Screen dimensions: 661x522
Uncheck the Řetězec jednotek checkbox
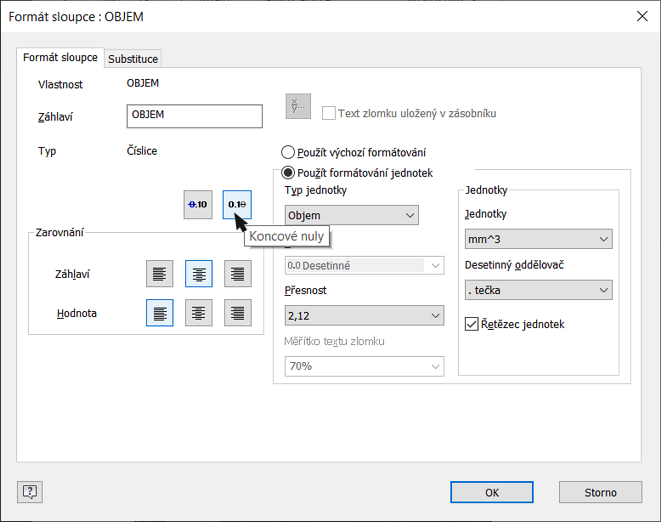coord(473,324)
